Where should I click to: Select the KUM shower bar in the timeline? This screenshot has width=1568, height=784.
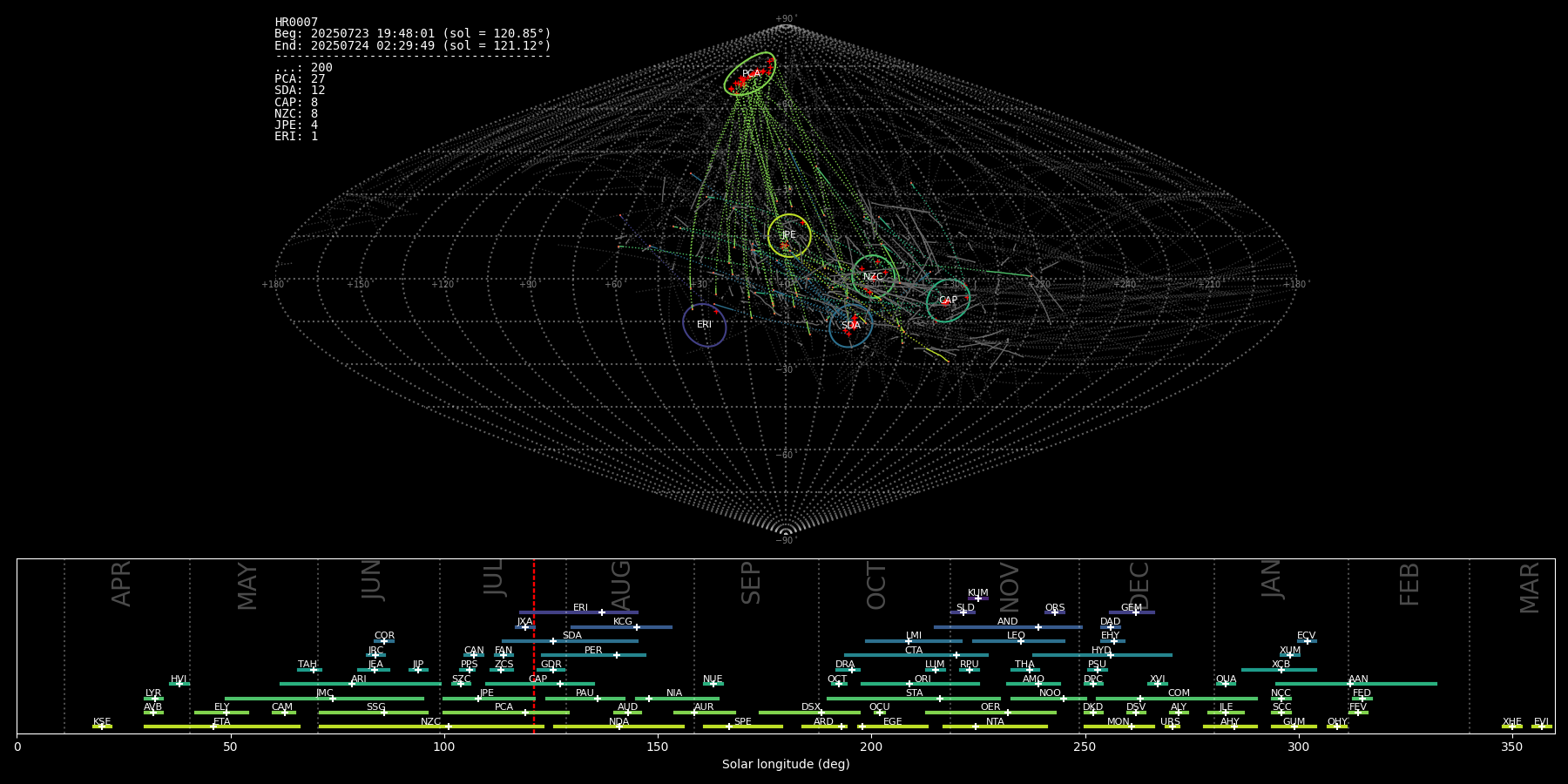tap(978, 598)
